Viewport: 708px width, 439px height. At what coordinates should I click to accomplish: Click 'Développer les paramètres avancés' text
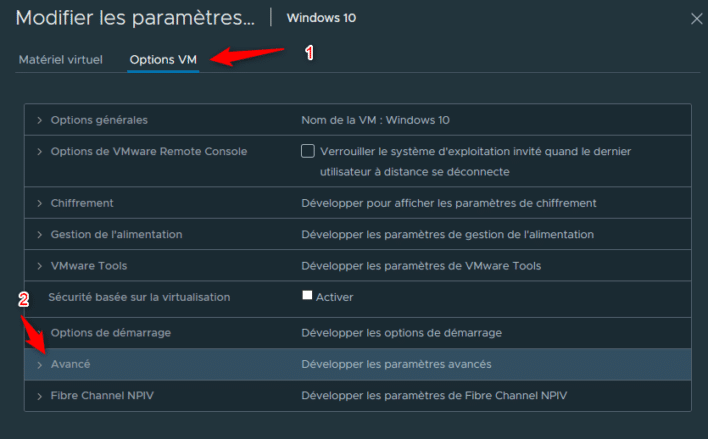click(x=396, y=364)
